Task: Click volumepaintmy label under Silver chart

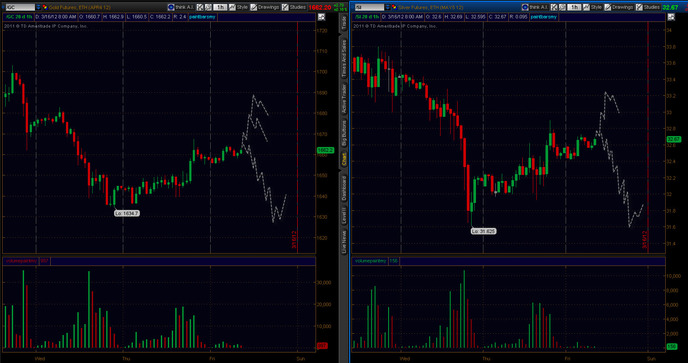Action: tap(371, 261)
